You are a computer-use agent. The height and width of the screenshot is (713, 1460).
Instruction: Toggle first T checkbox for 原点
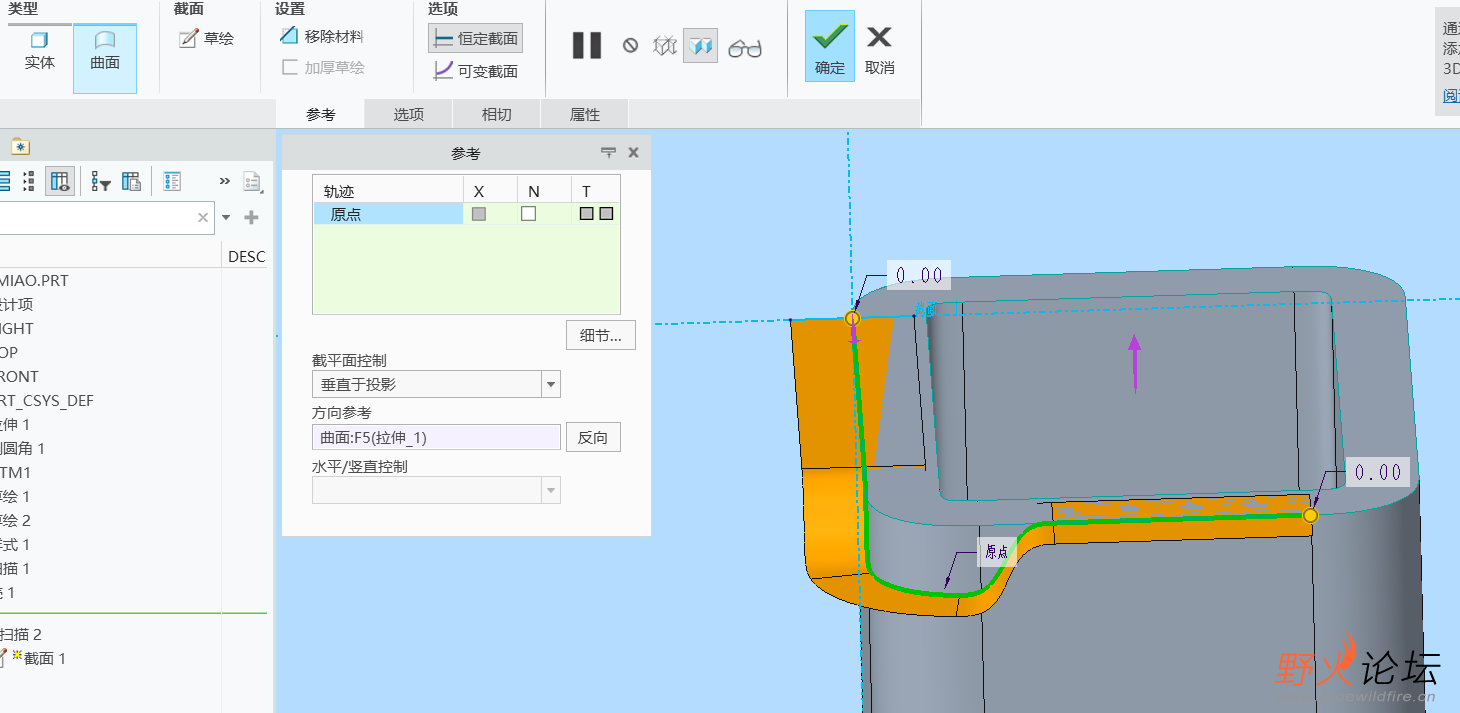pyautogui.click(x=587, y=214)
